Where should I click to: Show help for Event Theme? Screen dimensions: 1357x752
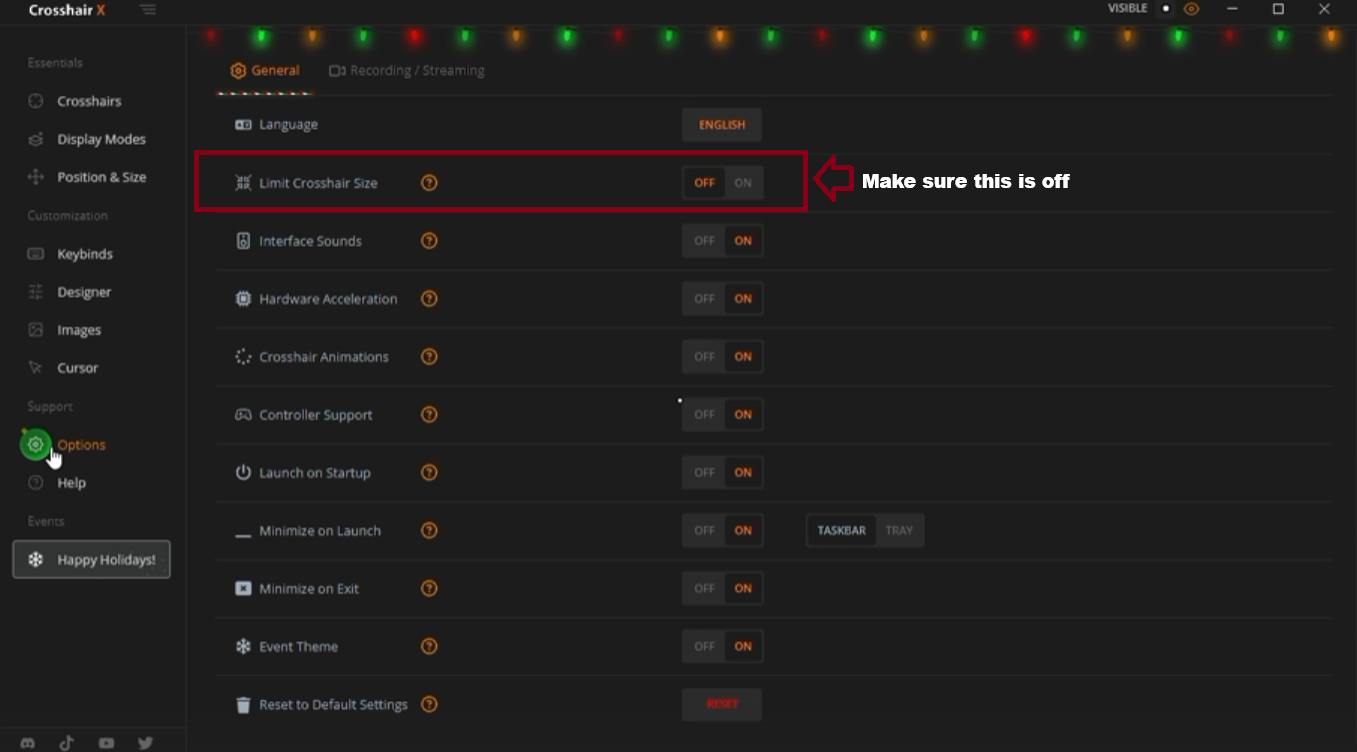429,647
